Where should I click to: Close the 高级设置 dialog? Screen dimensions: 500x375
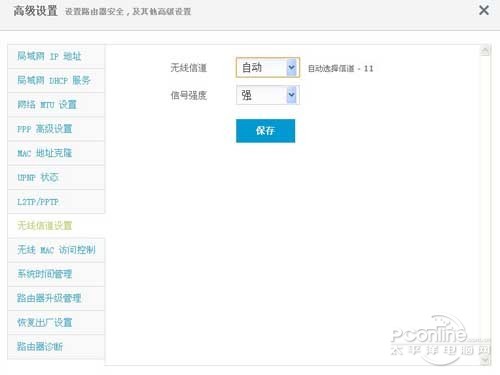click(483, 10)
